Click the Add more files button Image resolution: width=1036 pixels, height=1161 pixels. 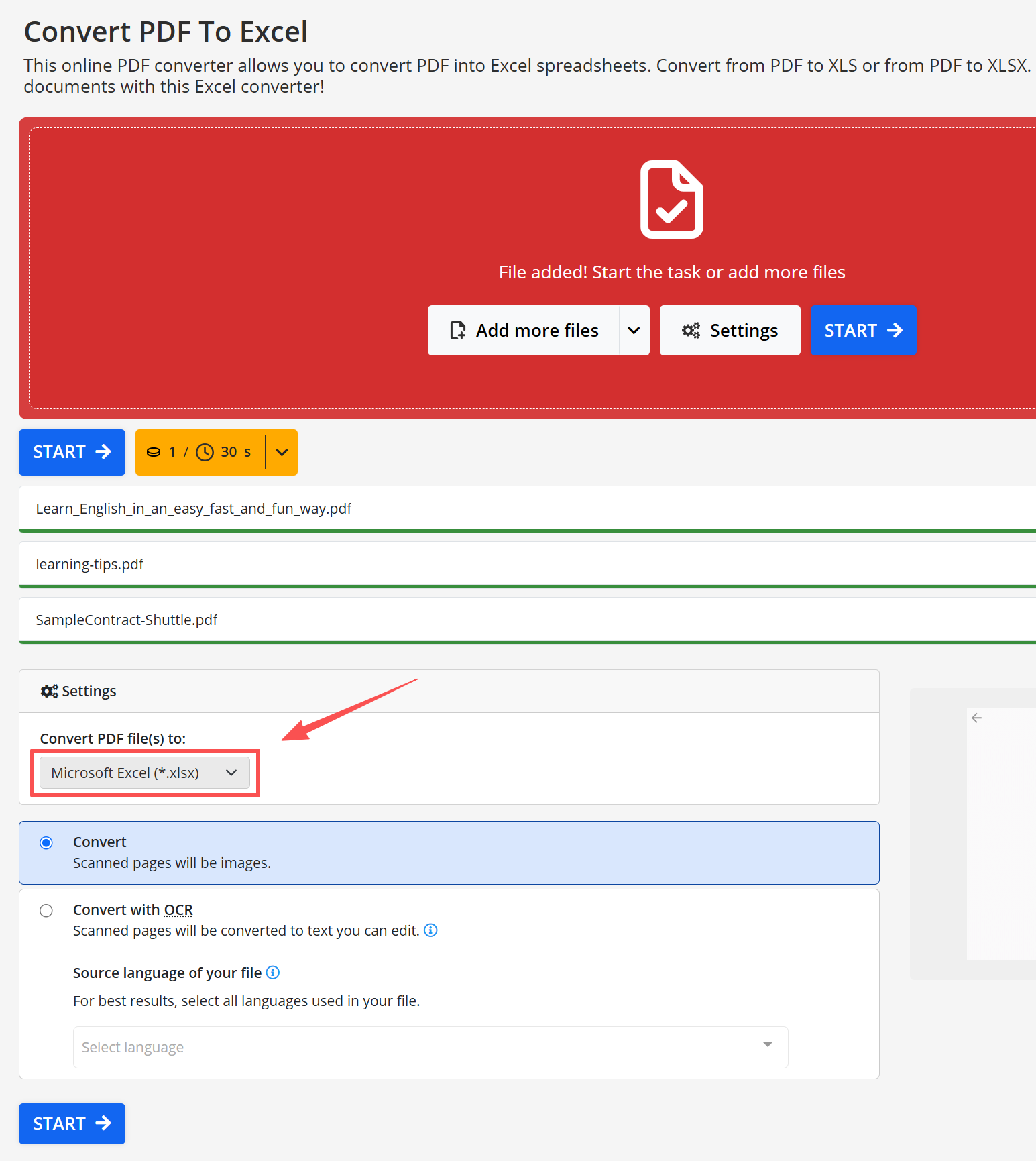524,331
